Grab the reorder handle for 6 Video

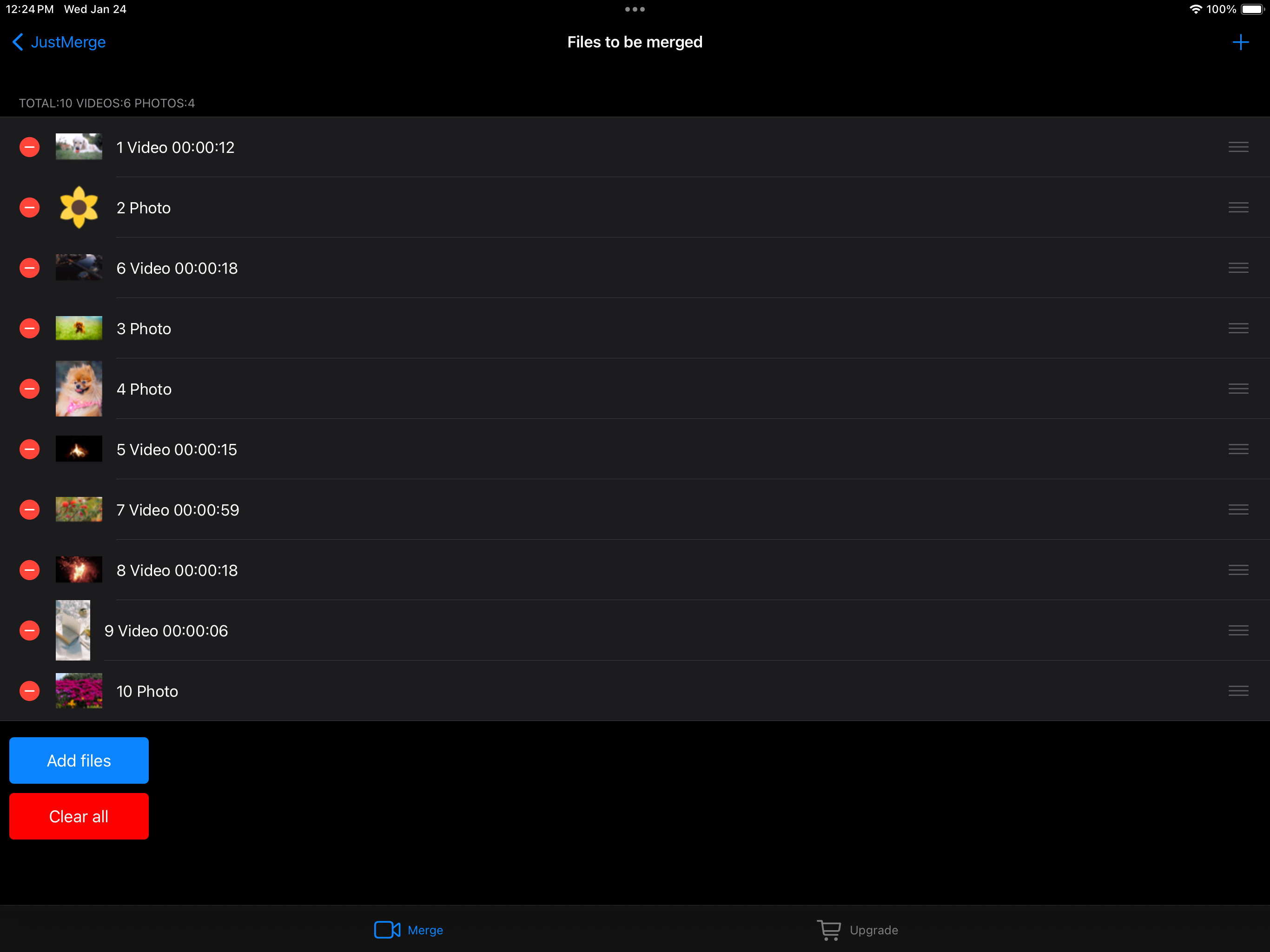[1238, 268]
